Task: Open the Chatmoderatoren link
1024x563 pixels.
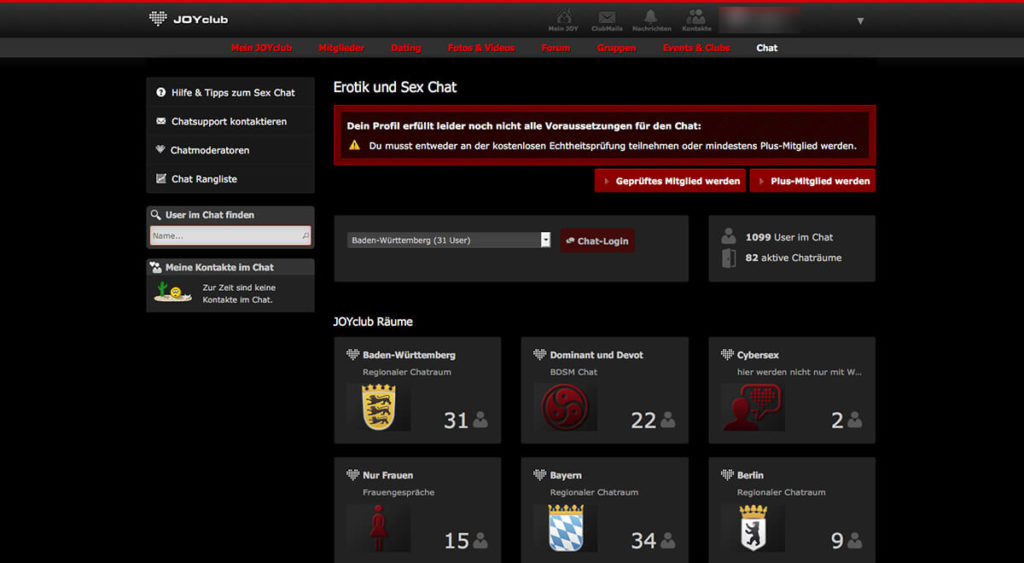Action: [210, 150]
